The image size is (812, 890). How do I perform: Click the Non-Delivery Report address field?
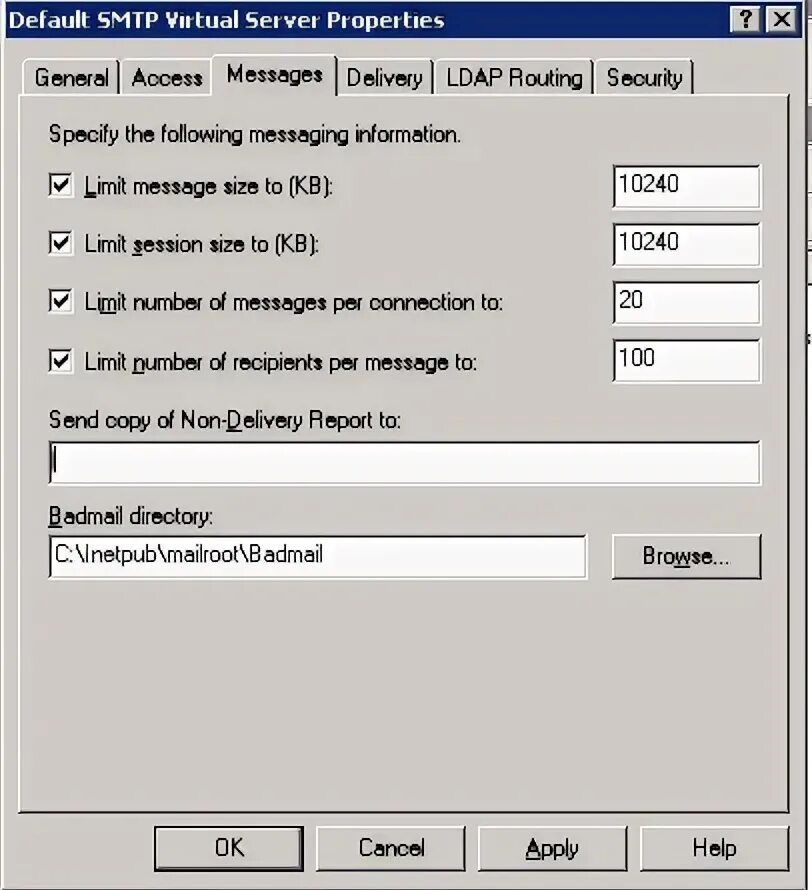pyautogui.click(x=405, y=463)
